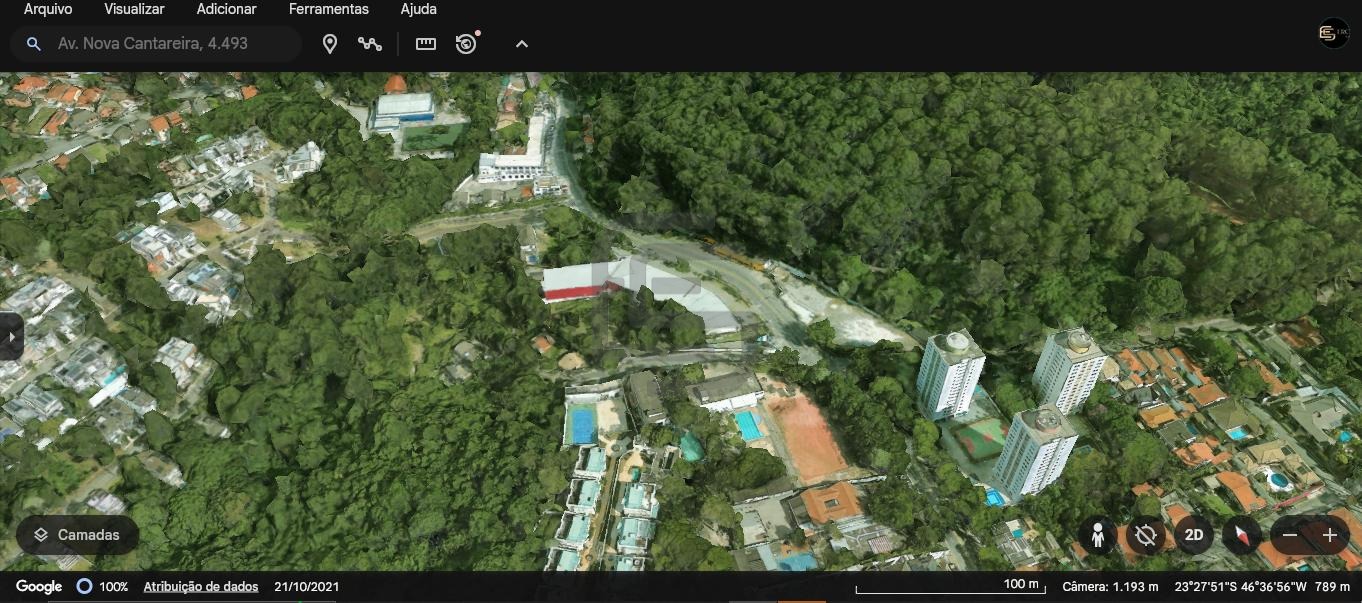The width and height of the screenshot is (1362, 603).
Task: Open the Camadas layers panel
Action: point(77,535)
